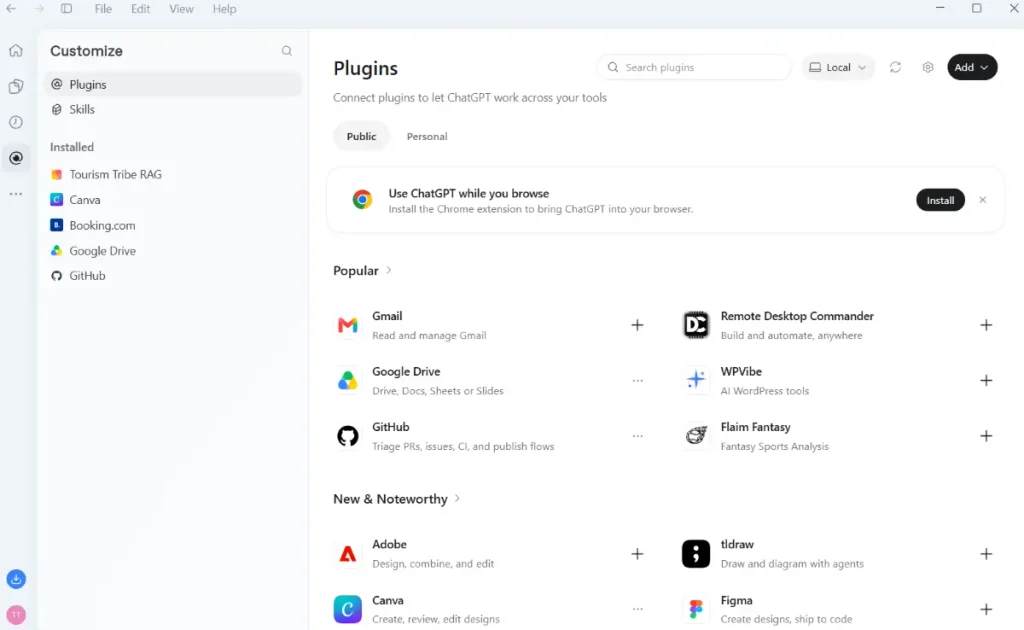The height and width of the screenshot is (630, 1024).
Task: Add the Adobe plugin with plus
Action: 637,554
